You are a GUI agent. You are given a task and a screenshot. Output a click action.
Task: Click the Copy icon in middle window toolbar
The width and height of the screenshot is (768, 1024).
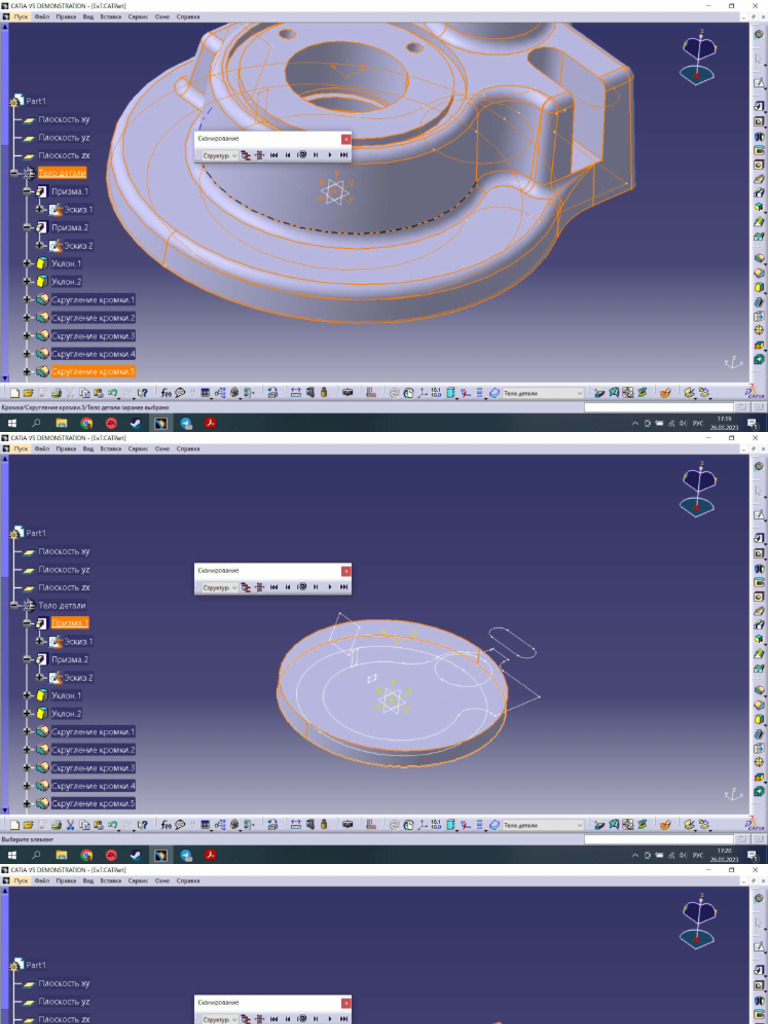pos(84,825)
